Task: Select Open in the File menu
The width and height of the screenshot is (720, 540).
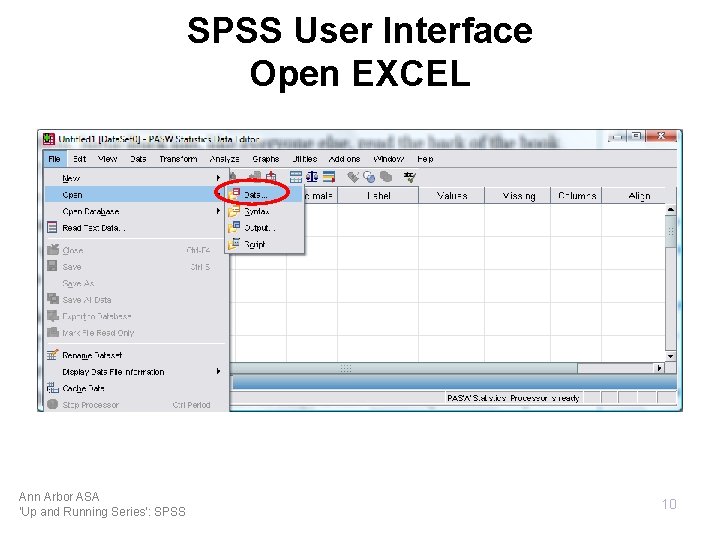Action: point(133,195)
